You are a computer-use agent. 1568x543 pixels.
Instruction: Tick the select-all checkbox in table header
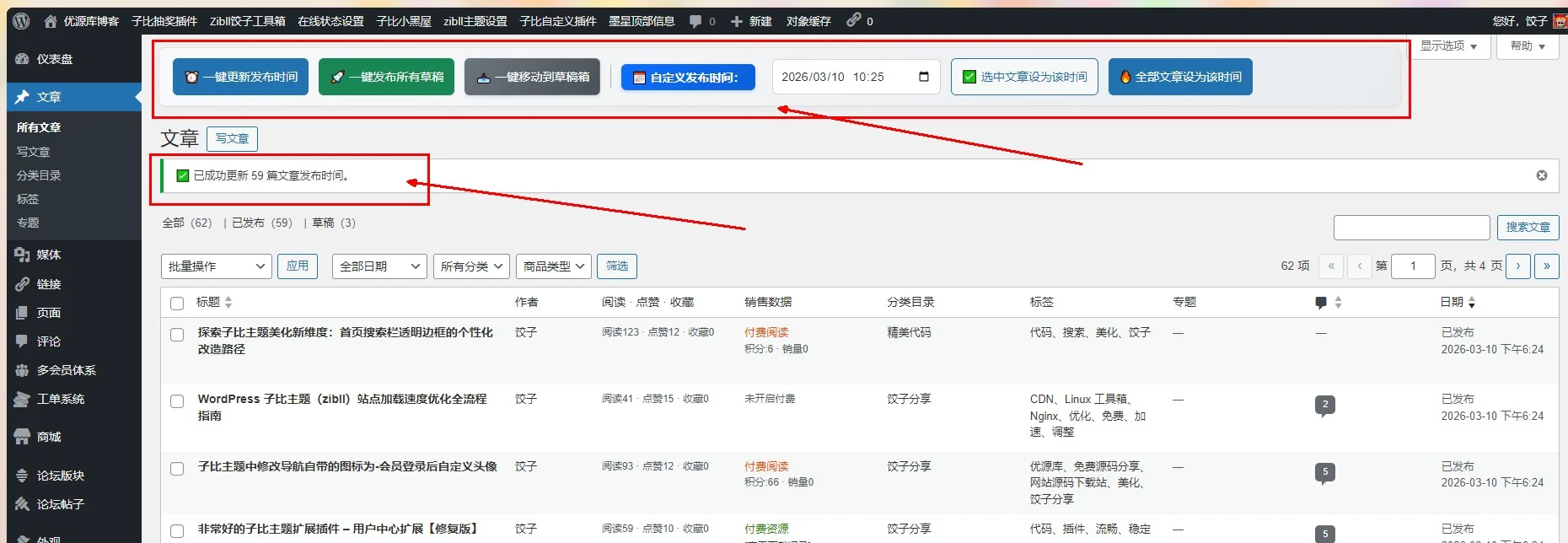[177, 303]
